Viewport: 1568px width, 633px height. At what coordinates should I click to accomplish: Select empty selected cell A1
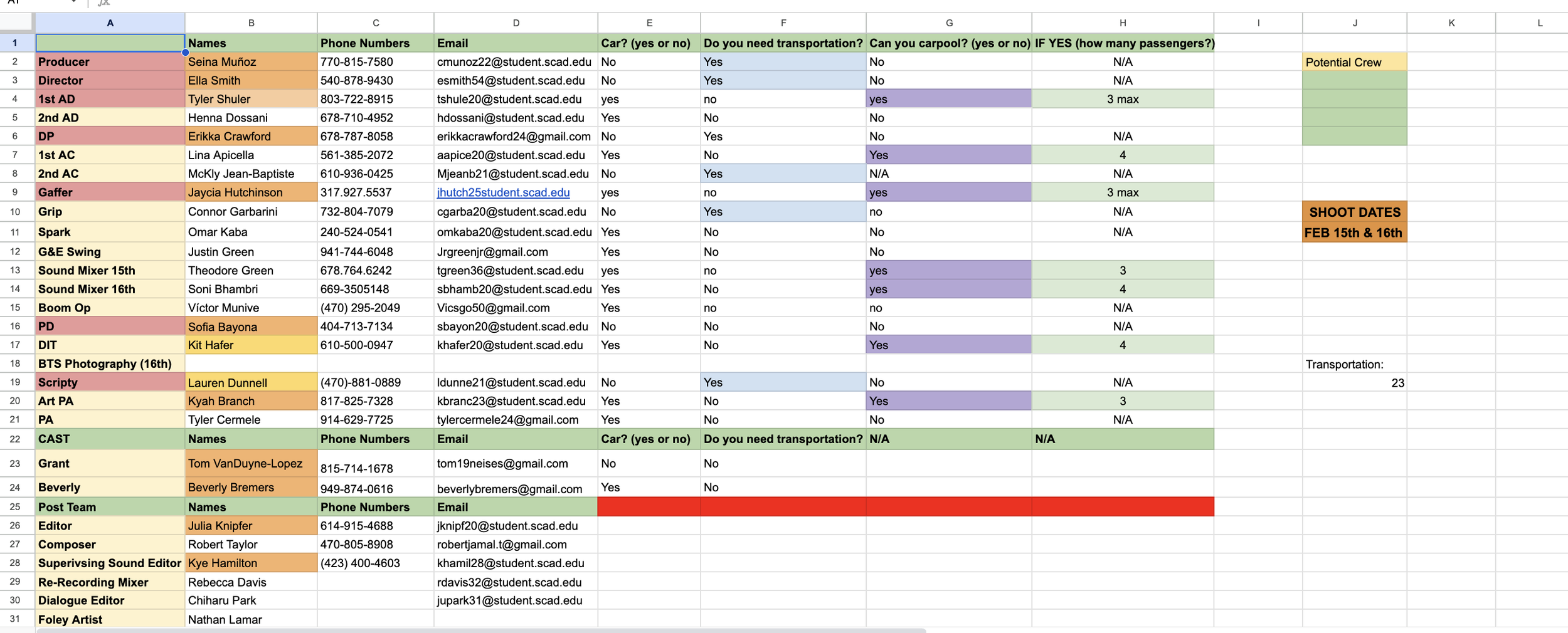pos(110,43)
